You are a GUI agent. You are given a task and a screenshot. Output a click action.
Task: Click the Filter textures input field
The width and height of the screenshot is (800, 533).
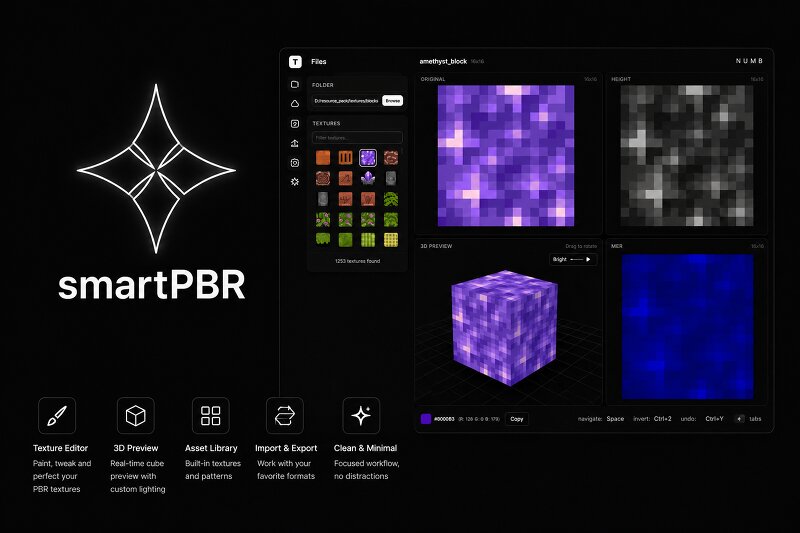pos(357,138)
